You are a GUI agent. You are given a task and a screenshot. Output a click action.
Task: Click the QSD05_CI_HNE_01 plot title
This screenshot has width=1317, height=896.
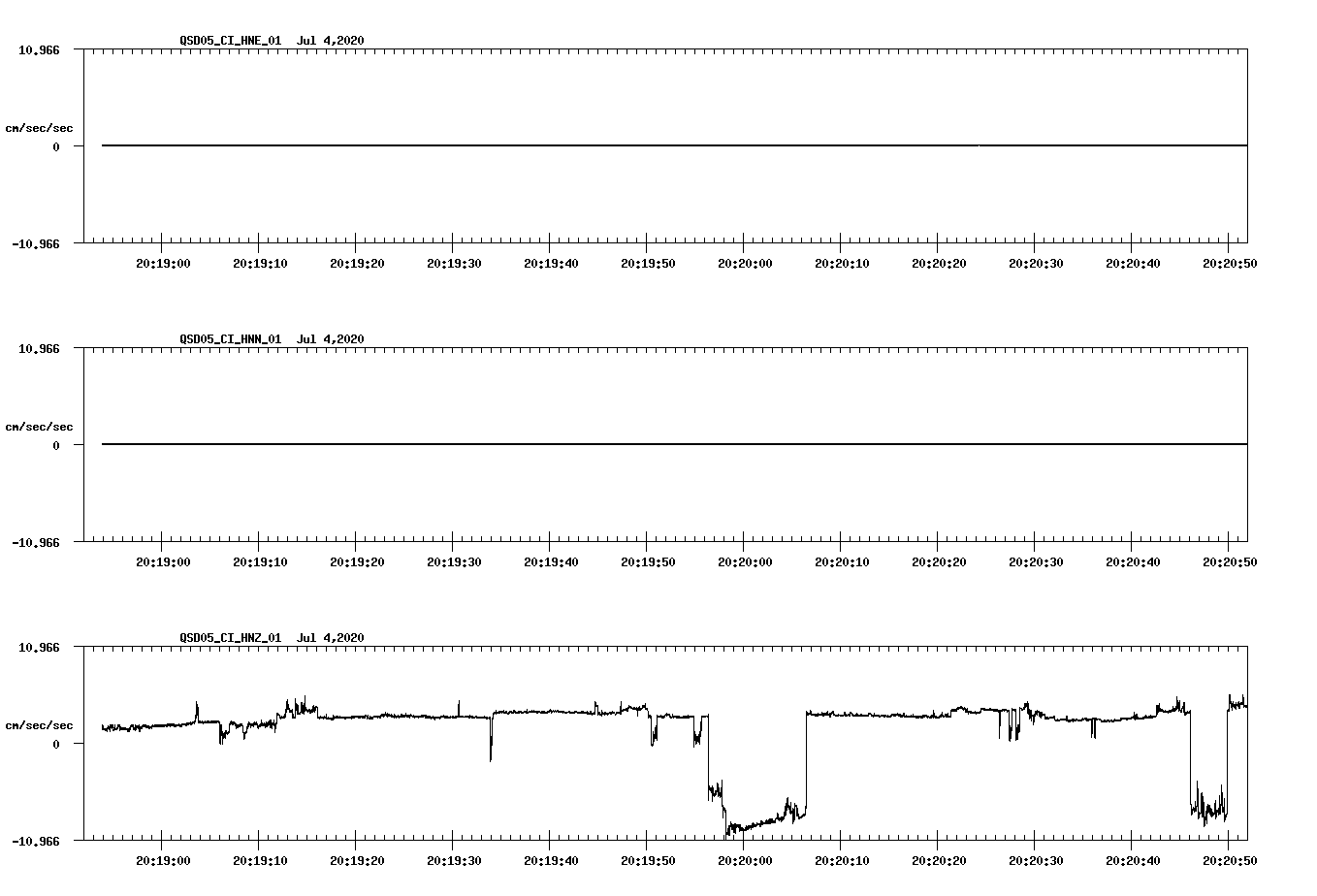point(272,40)
